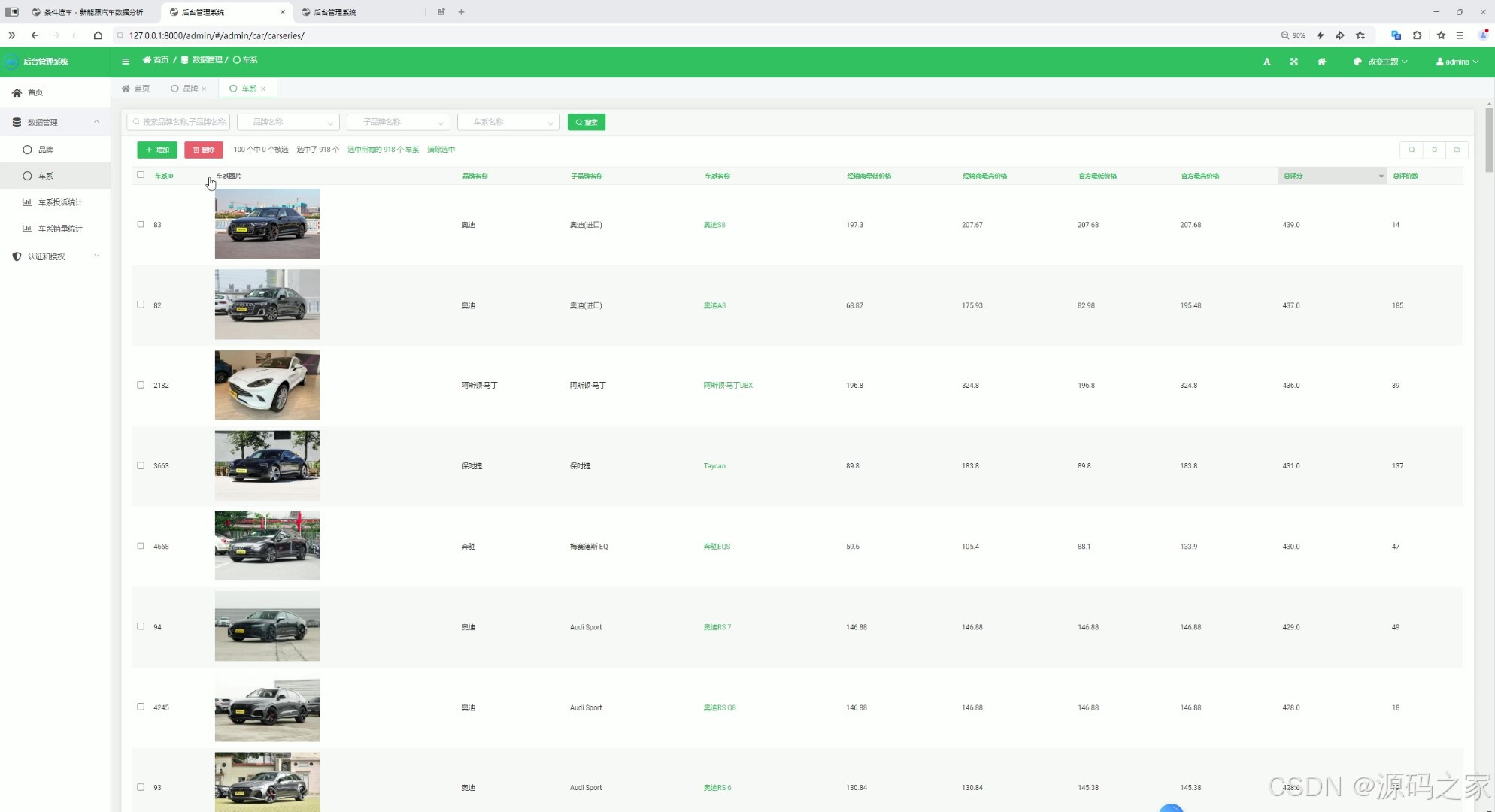
Task: Open the browser's home page button
Action: pyautogui.click(x=98, y=35)
